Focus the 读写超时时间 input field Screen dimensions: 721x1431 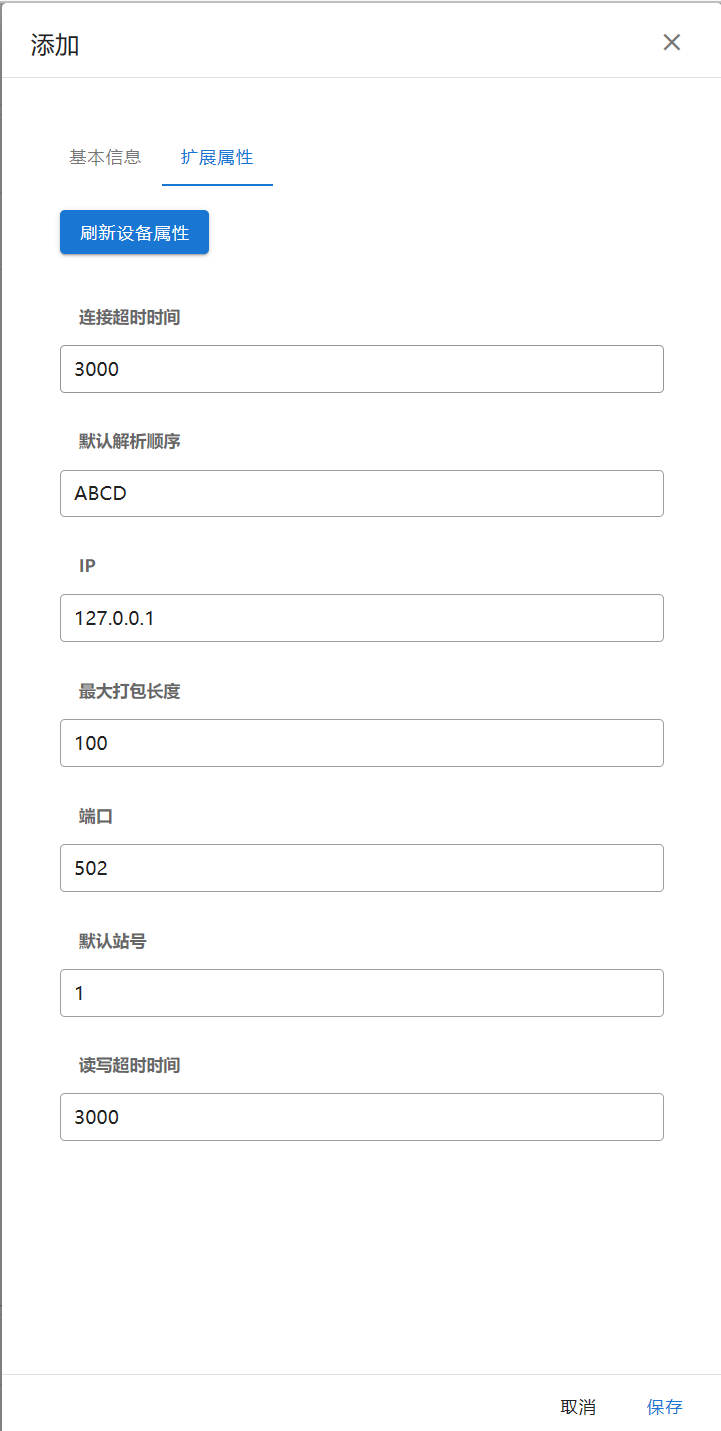(361, 1117)
